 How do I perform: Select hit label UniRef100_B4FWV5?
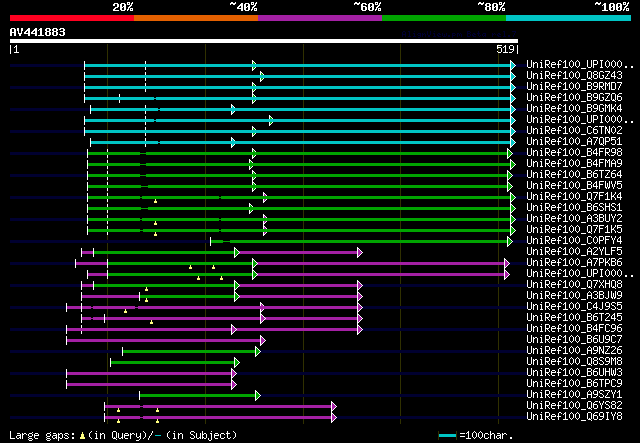point(574,186)
